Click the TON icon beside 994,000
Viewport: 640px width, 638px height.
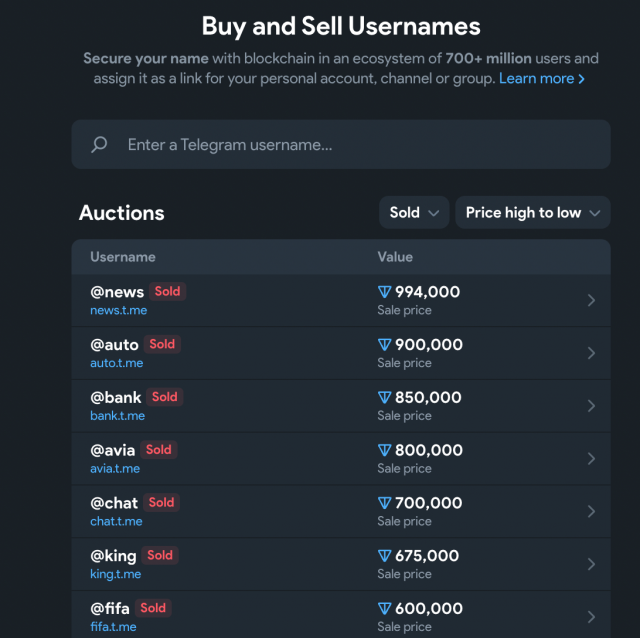tap(384, 292)
